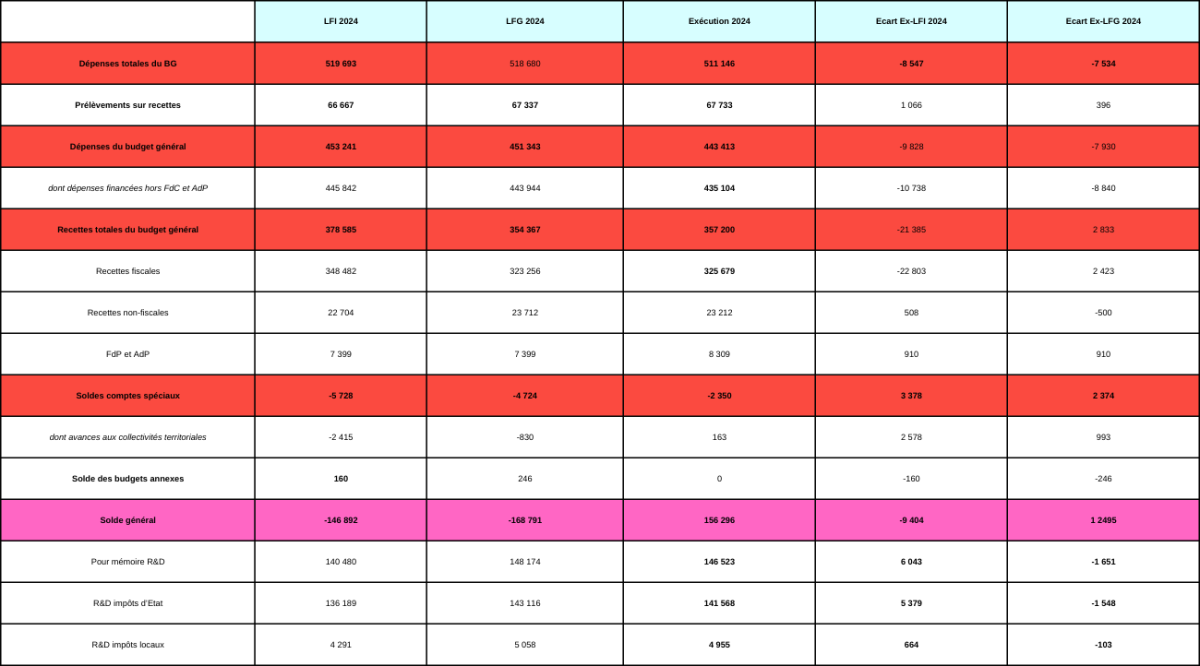Select the -146 892 Solde général cell

[x=341, y=520]
